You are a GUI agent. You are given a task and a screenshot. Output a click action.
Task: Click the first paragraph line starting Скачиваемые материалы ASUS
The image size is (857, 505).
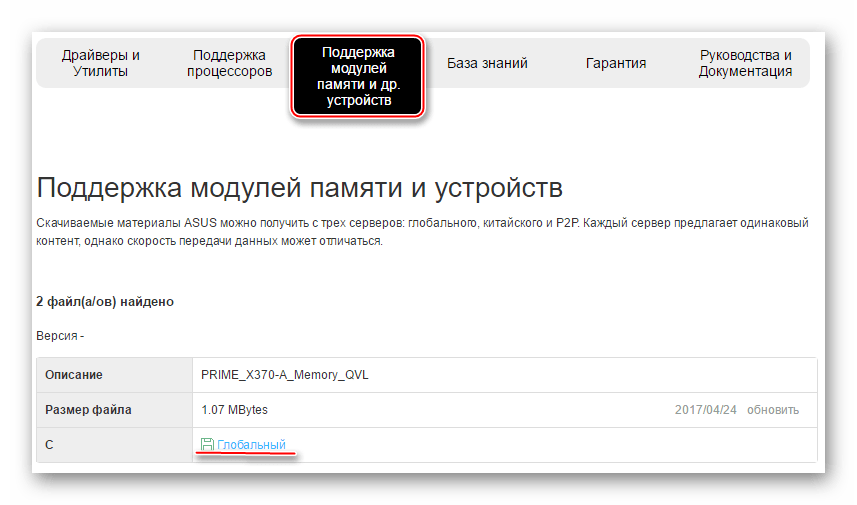pos(420,222)
